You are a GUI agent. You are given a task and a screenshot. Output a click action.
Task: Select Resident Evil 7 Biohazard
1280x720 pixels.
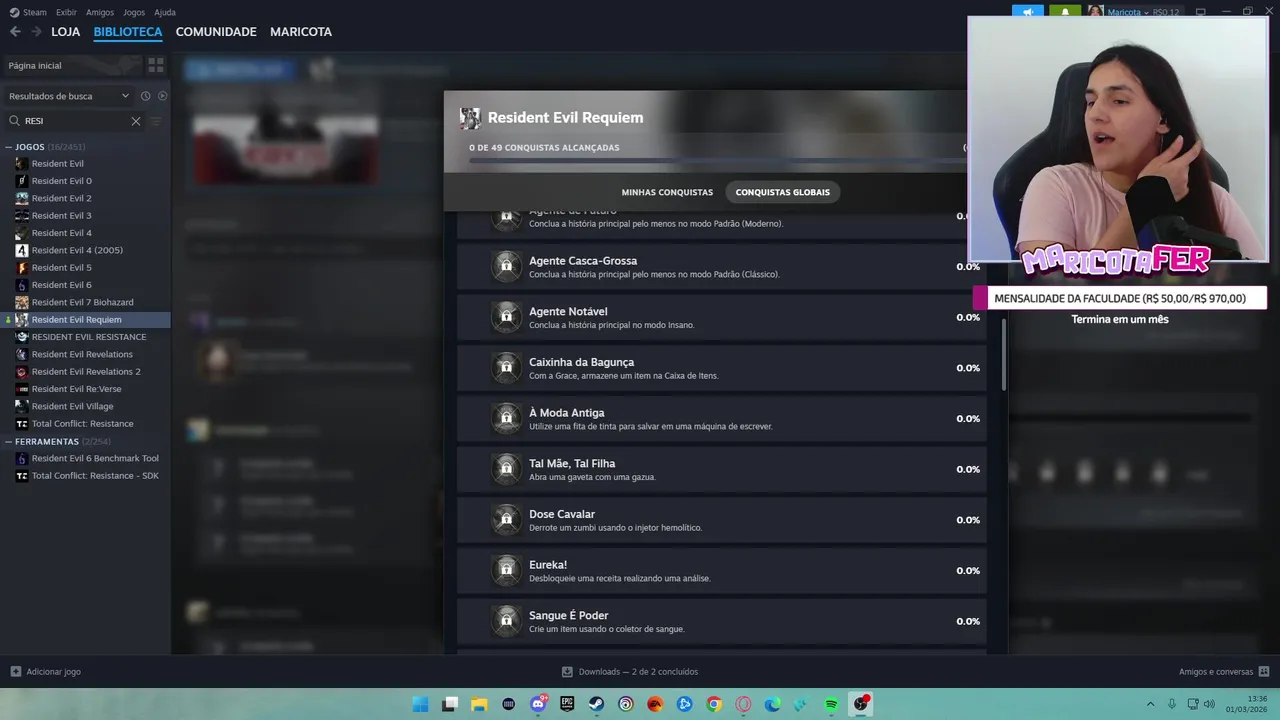pyautogui.click(x=82, y=302)
